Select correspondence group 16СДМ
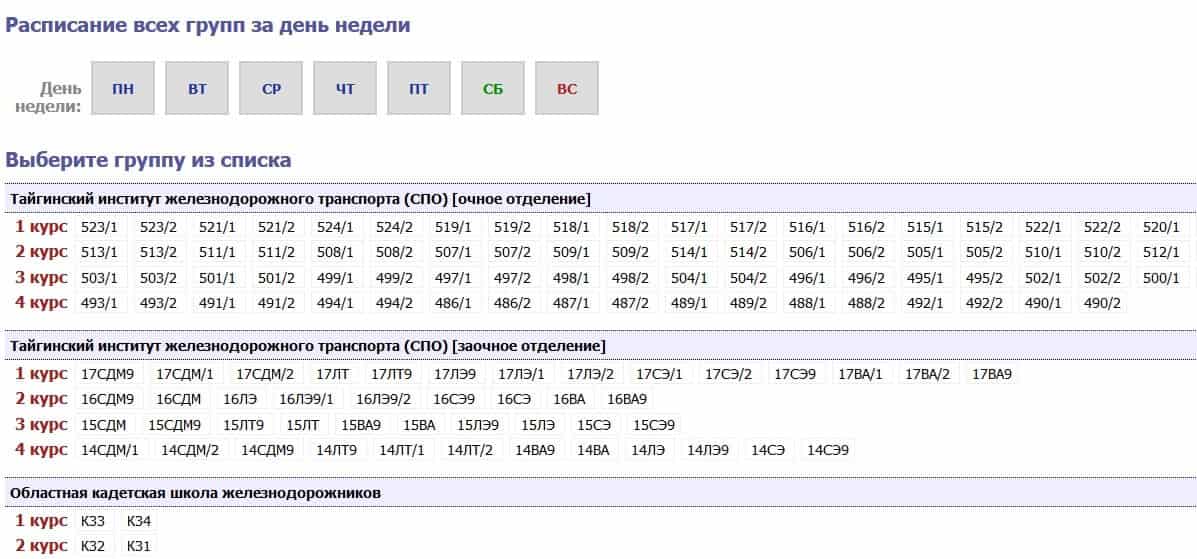Screen dimensions: 1197x559 (179, 399)
